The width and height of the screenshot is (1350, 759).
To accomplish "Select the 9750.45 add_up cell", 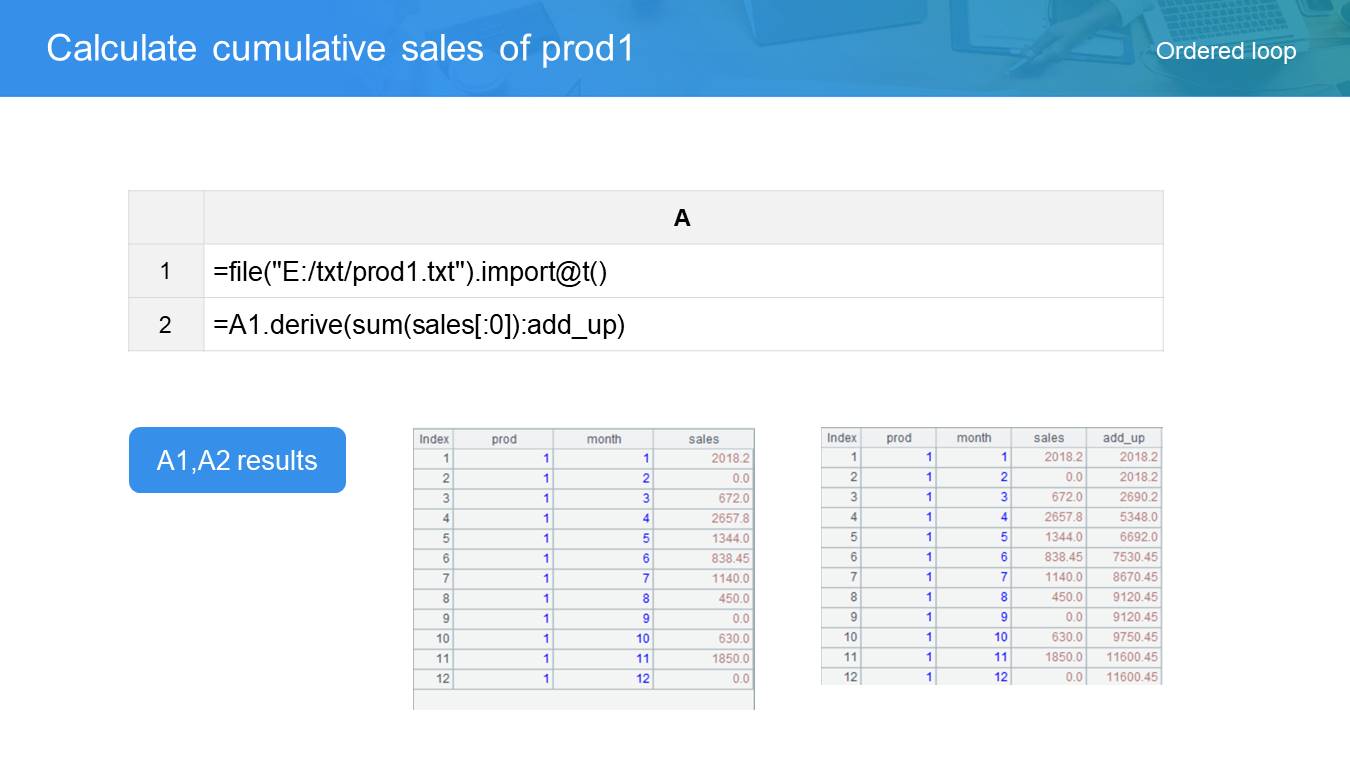I will 1124,637.
